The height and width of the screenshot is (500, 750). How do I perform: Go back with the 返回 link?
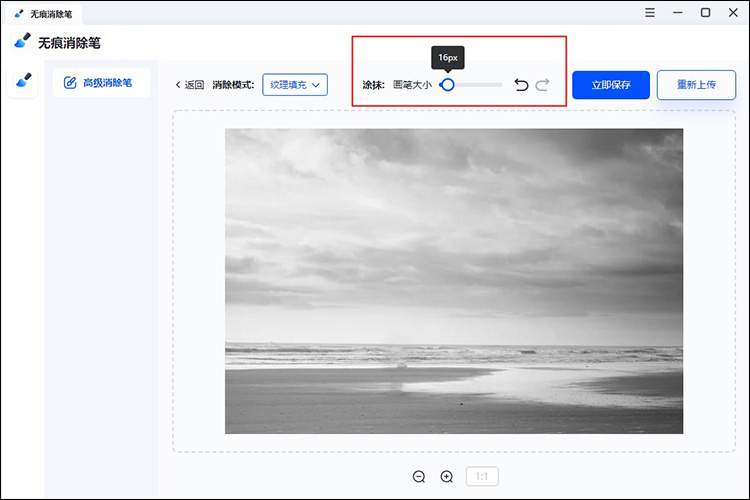(189, 85)
